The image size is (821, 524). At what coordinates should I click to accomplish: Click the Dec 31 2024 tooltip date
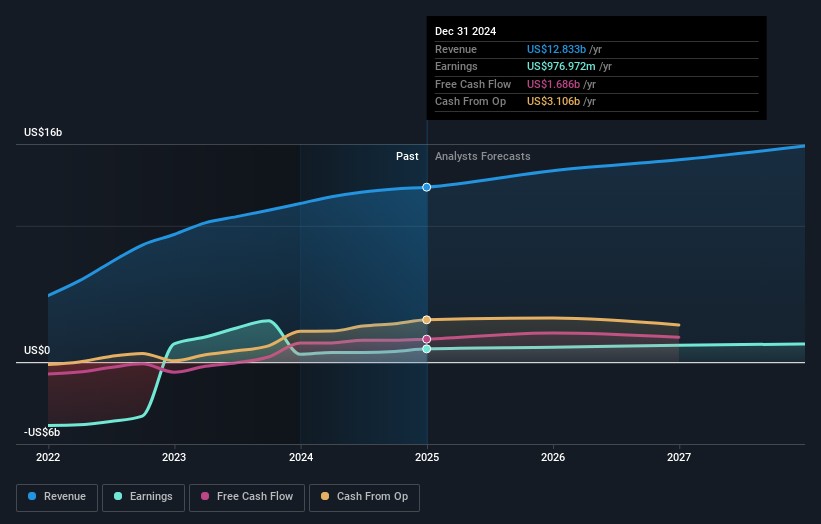[465, 32]
